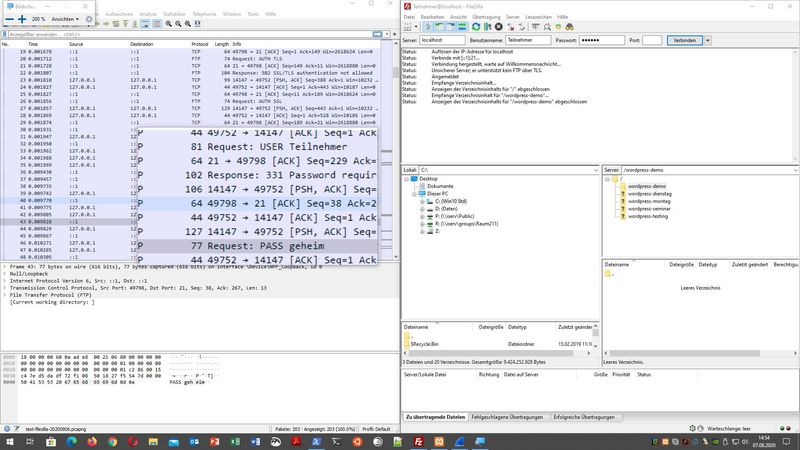Viewport: 800px width, 450px height.
Task: Expand File Transfer Protocol (FTP) details
Action: 5,295
